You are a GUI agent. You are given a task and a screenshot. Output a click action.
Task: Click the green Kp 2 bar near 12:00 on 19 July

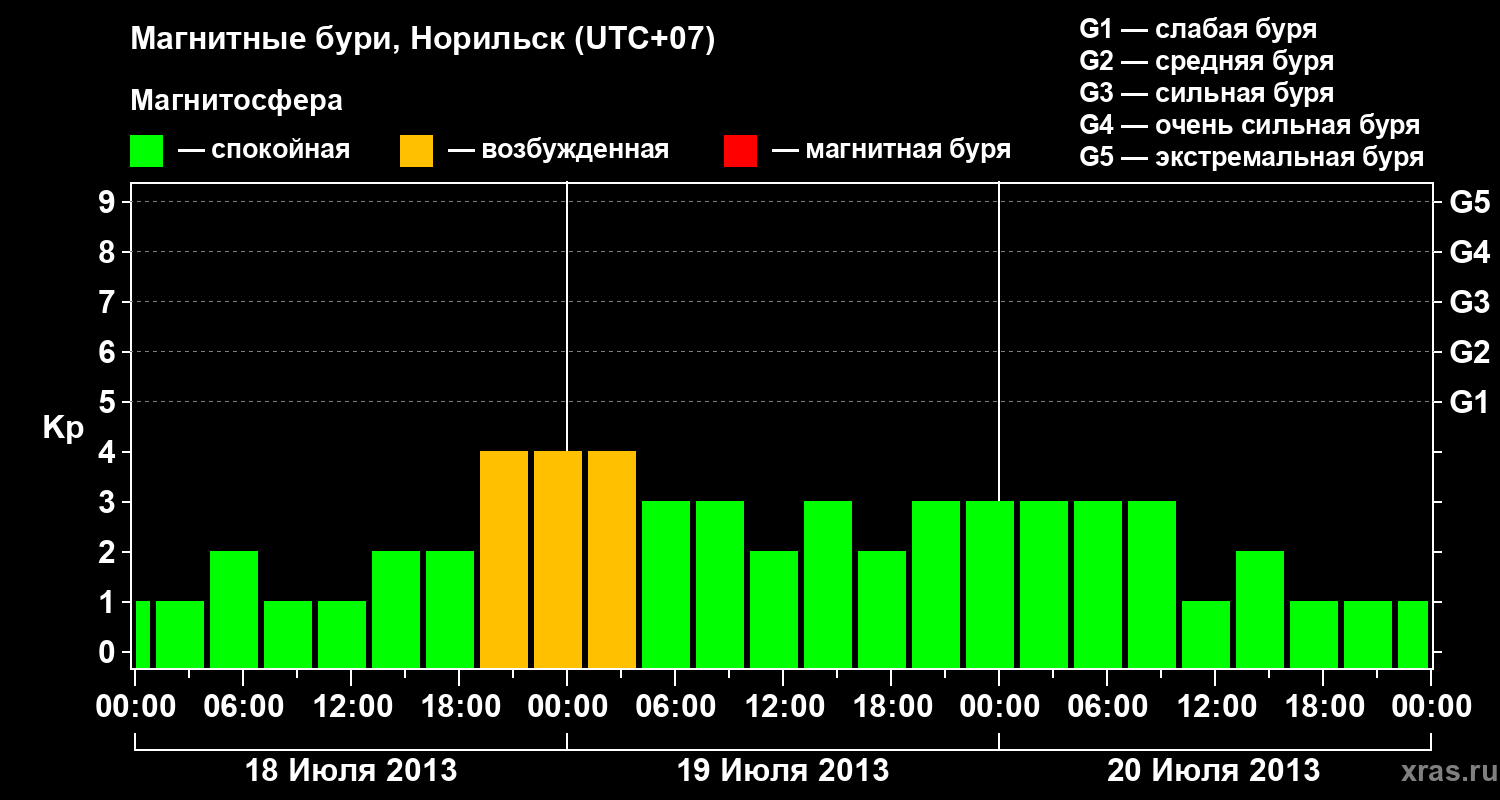(x=774, y=609)
